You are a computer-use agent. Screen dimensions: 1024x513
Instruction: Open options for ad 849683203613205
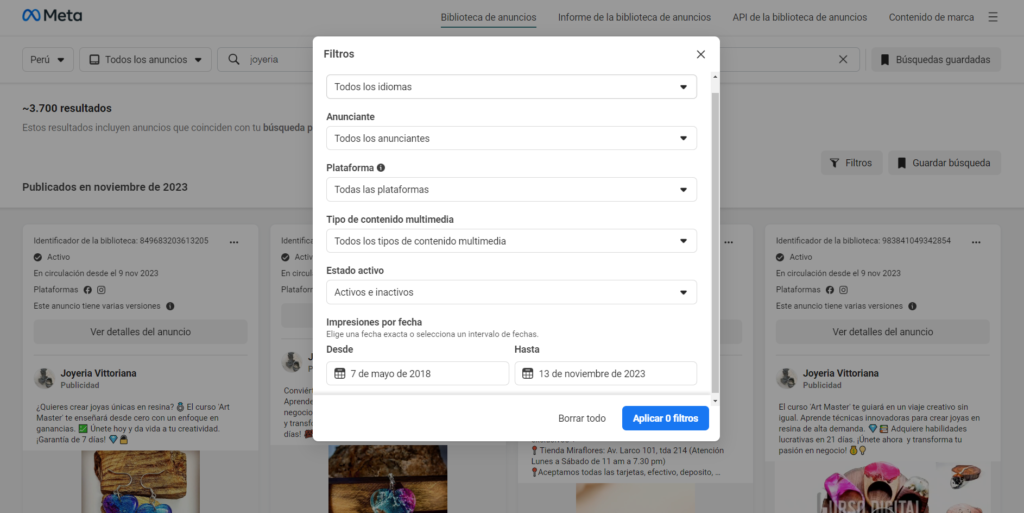point(234,241)
